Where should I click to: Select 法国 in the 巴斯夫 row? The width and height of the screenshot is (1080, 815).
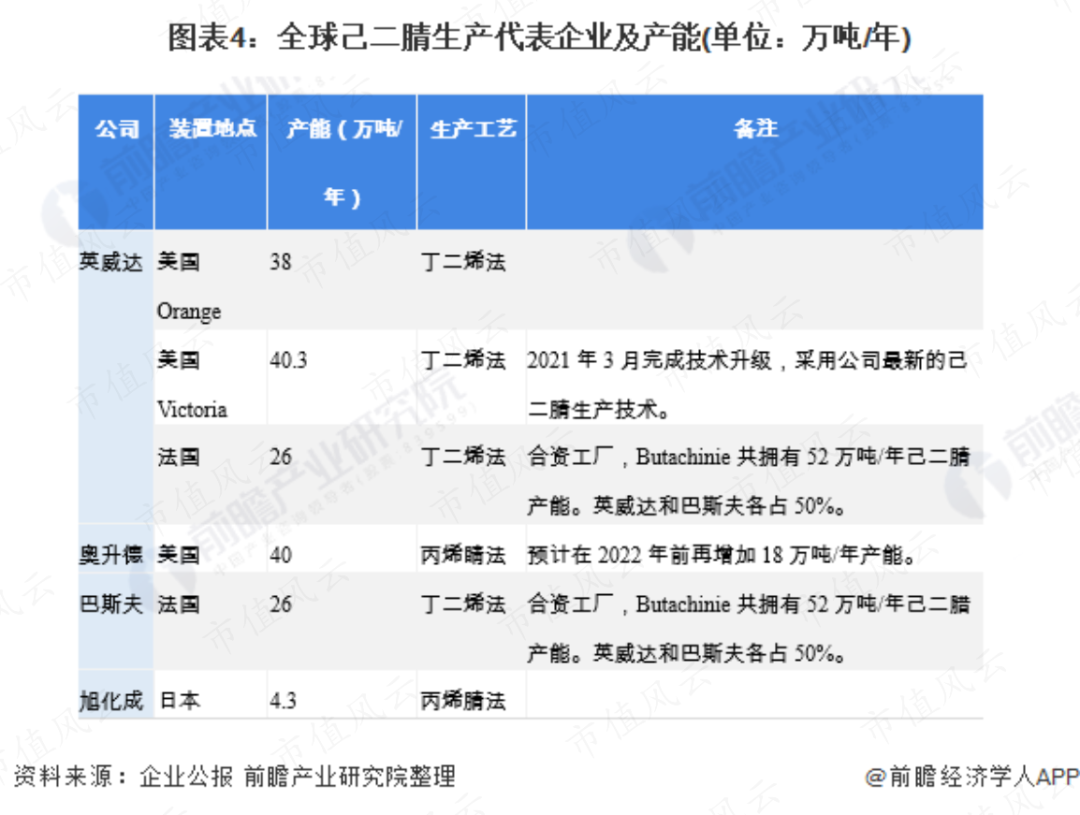point(178,604)
